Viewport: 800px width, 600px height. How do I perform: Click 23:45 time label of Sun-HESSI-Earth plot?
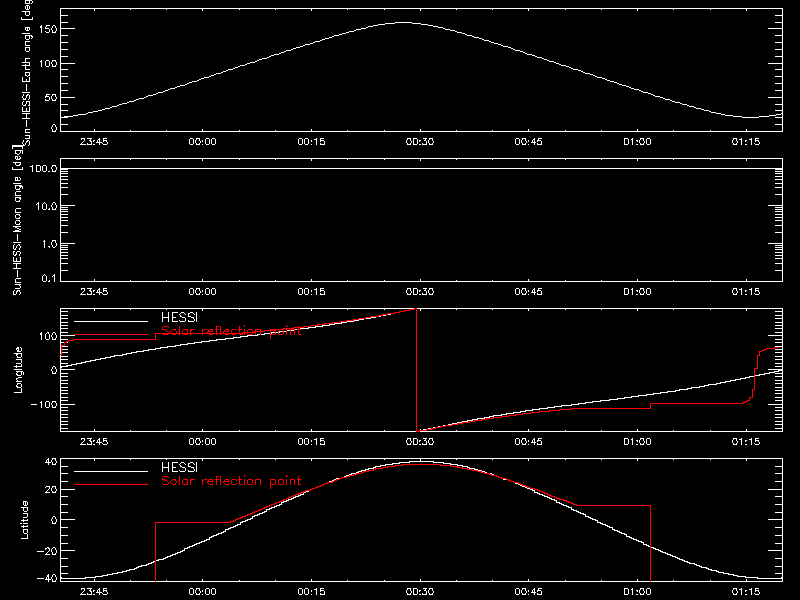point(94,142)
